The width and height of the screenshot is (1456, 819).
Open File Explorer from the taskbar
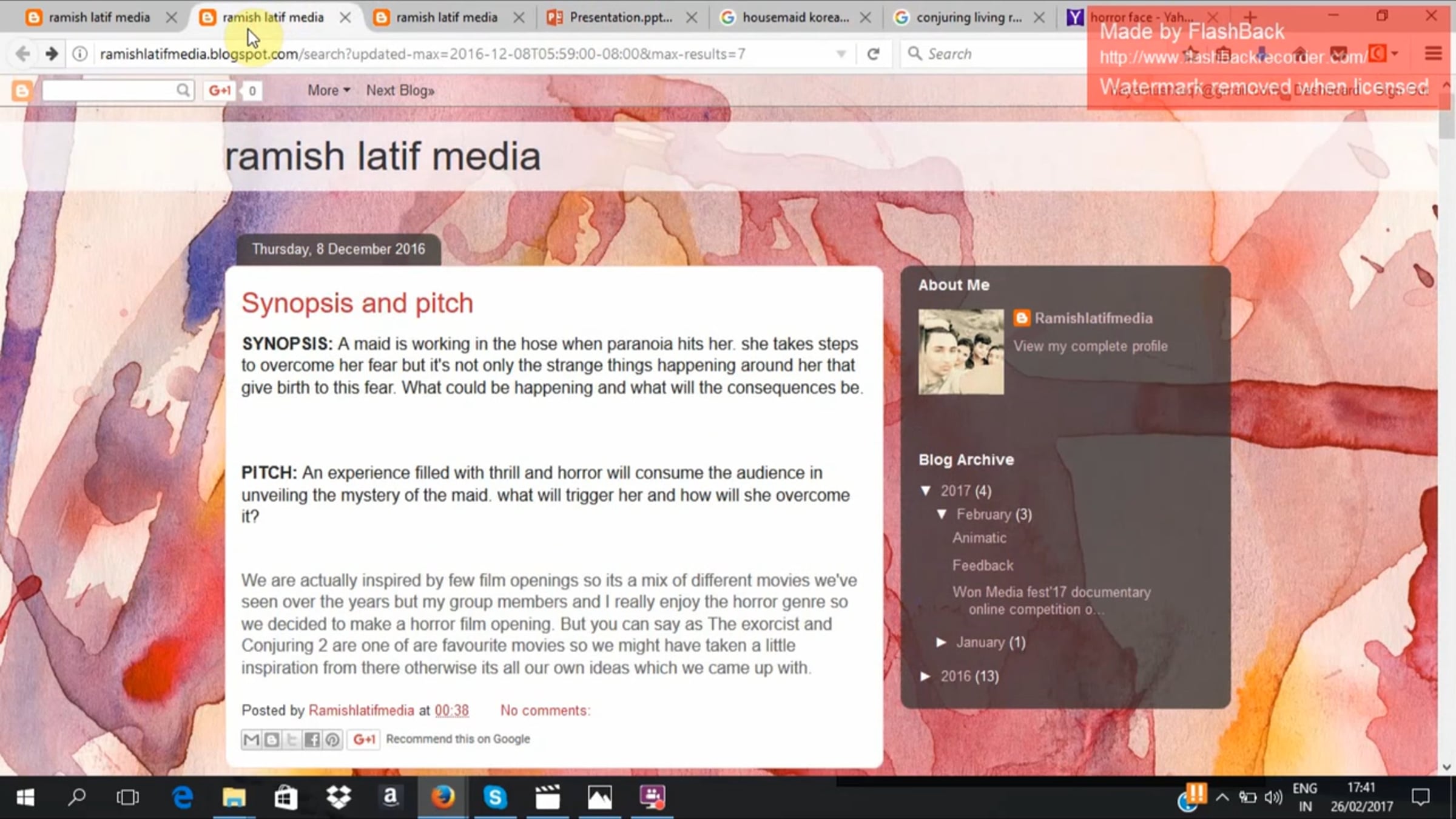click(x=234, y=797)
